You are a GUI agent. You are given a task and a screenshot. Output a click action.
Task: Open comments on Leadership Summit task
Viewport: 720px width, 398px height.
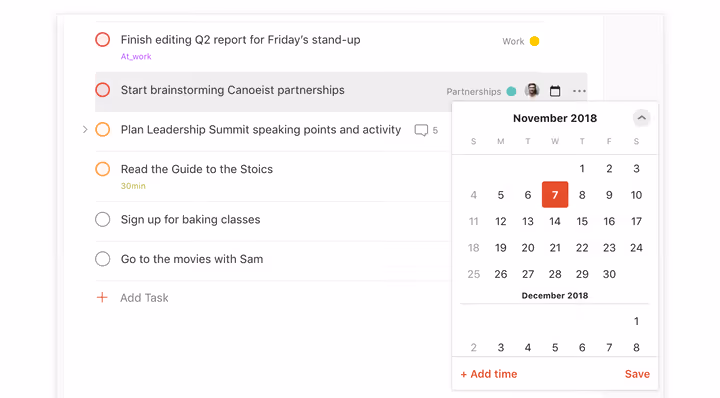coord(426,130)
